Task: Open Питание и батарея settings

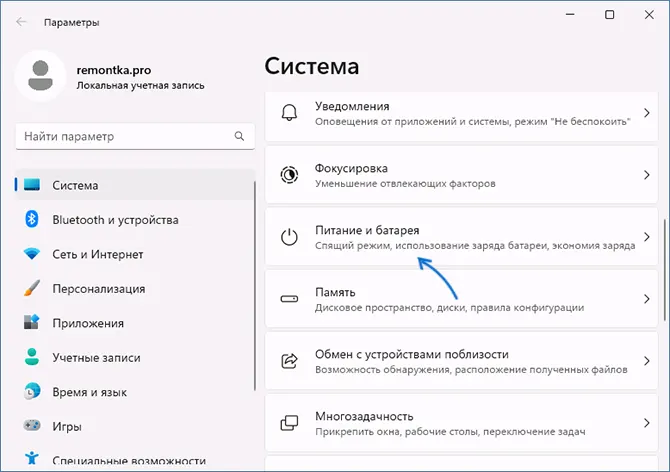Action: click(461, 237)
